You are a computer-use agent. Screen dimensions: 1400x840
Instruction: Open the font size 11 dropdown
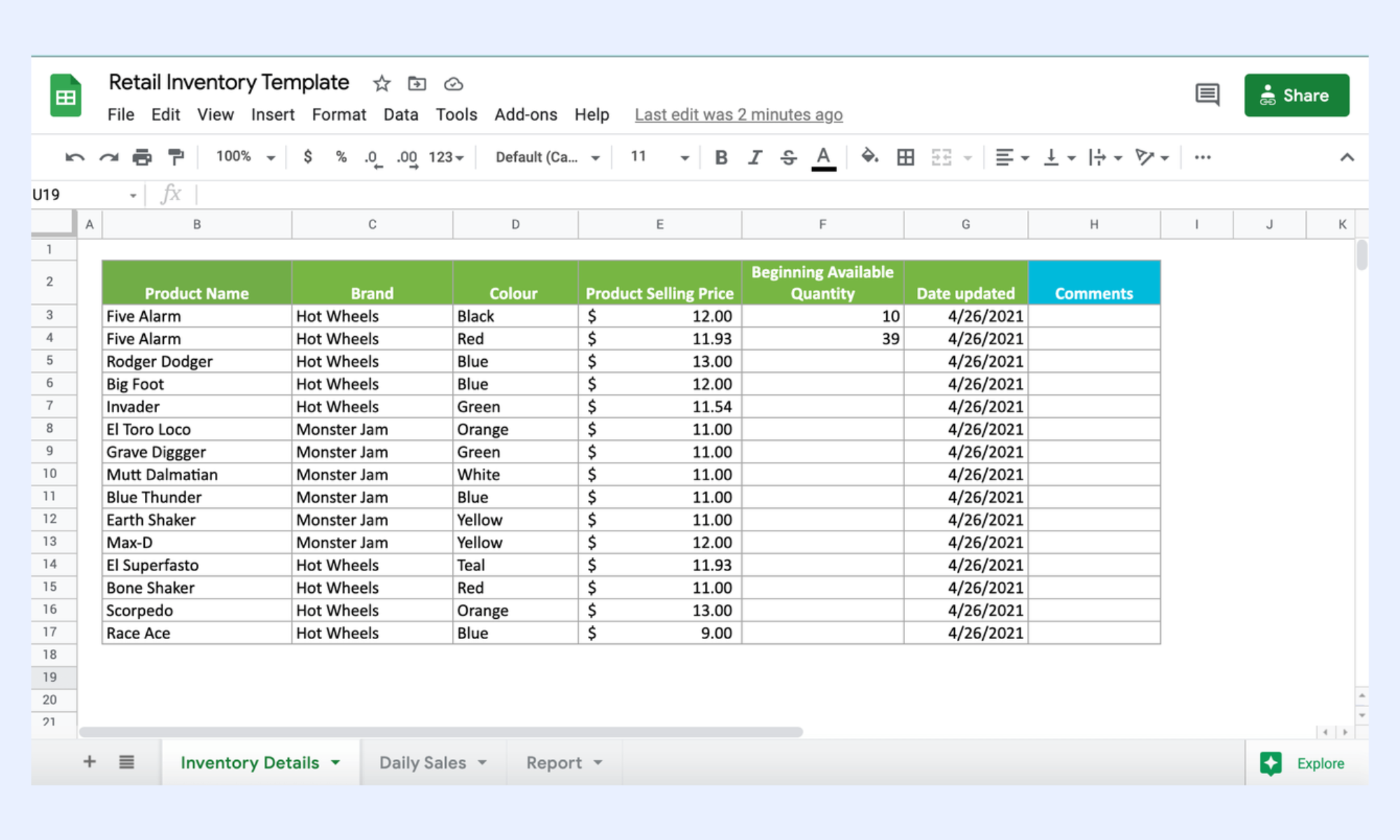point(660,157)
